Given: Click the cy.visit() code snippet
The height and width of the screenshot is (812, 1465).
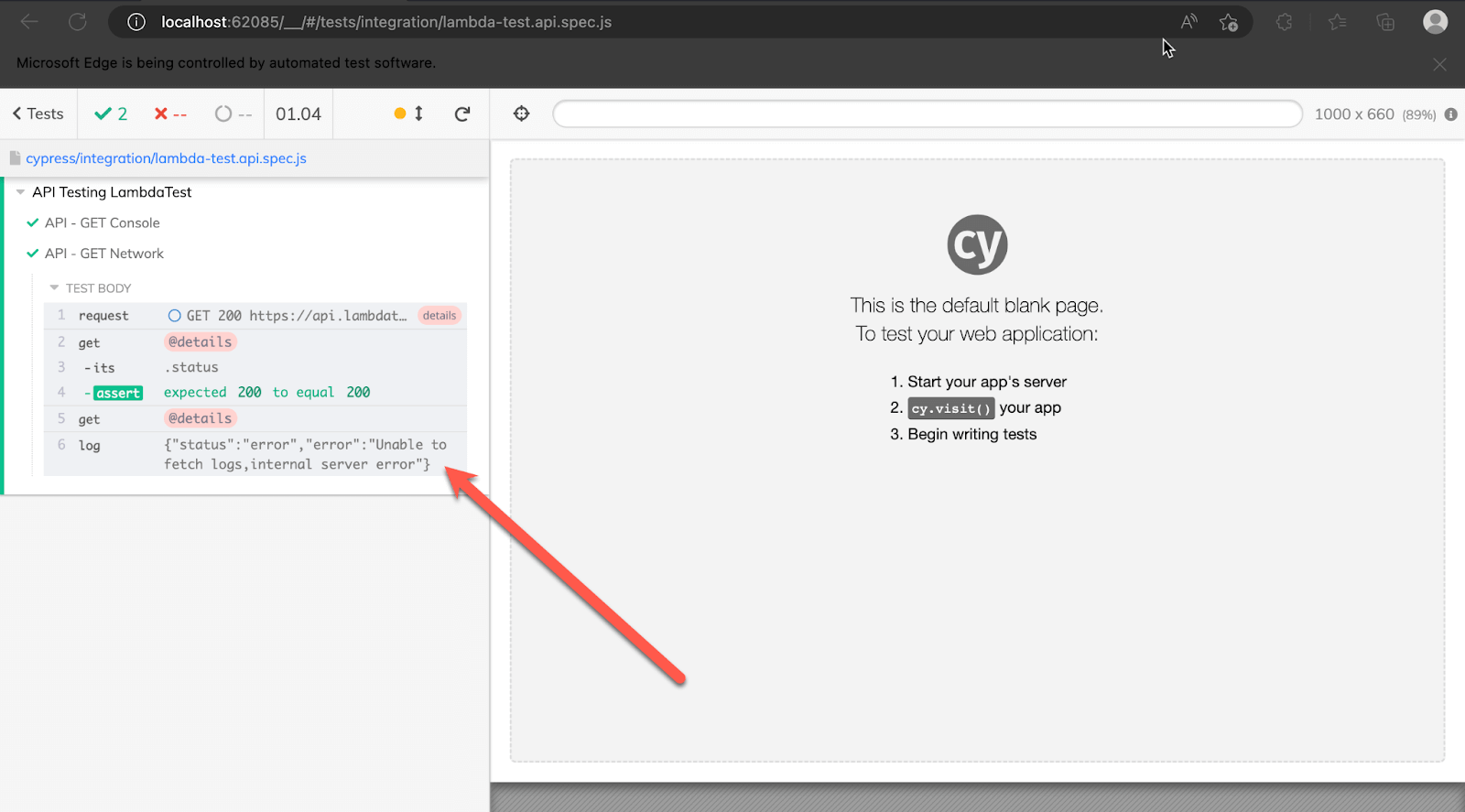Looking at the screenshot, I should click(x=951, y=408).
